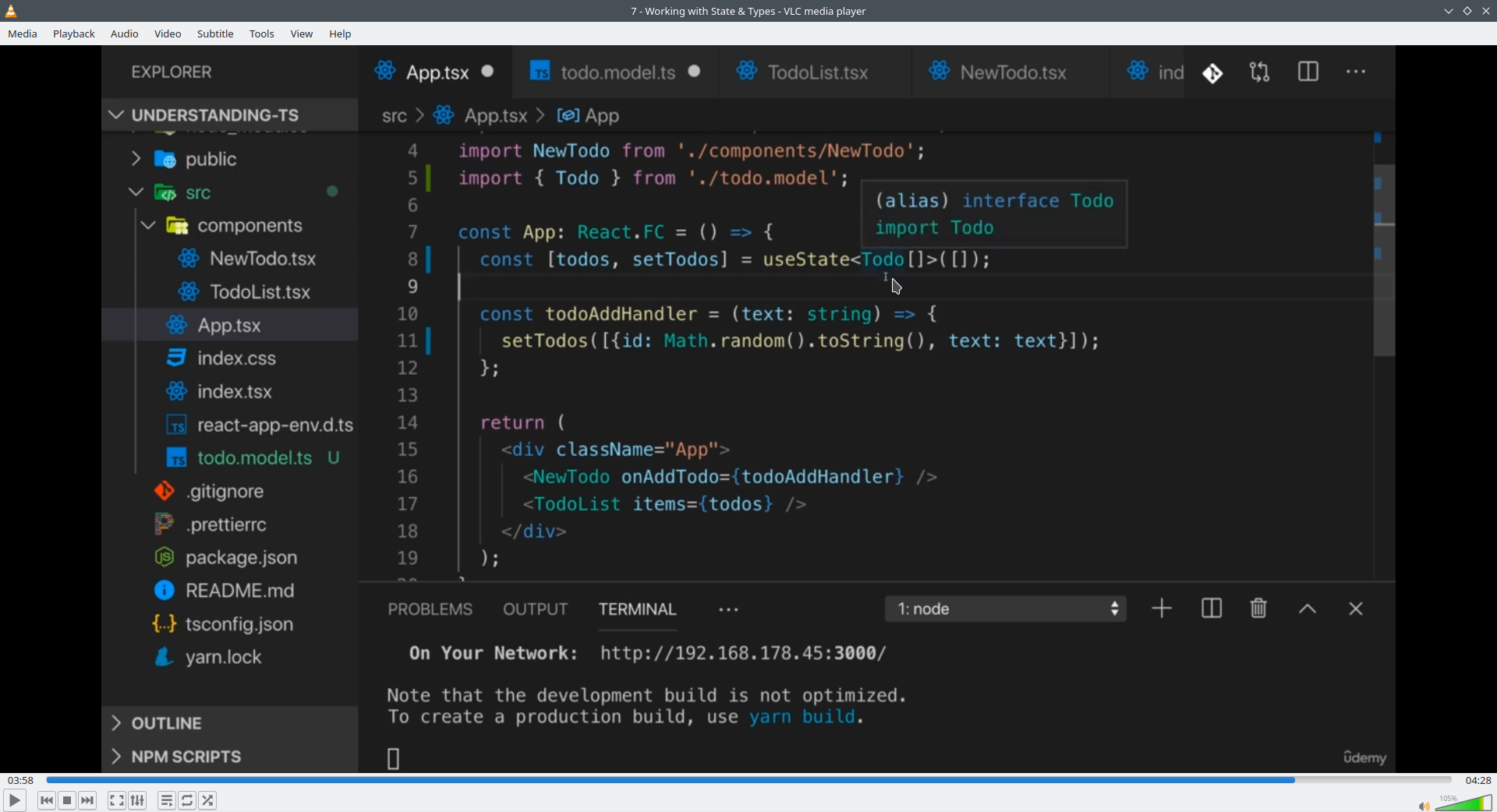Skip to next media in playlist

(x=88, y=800)
